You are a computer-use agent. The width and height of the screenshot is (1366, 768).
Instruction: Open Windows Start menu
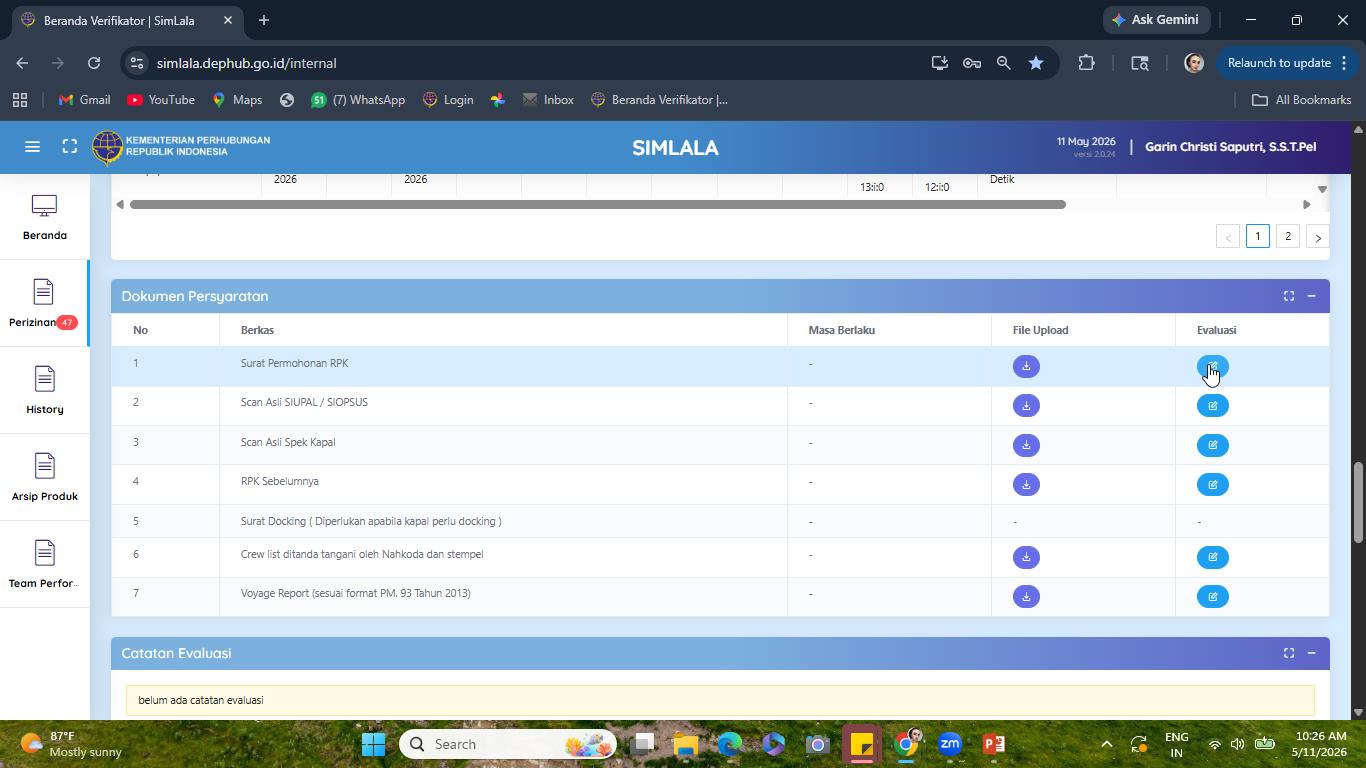click(373, 744)
